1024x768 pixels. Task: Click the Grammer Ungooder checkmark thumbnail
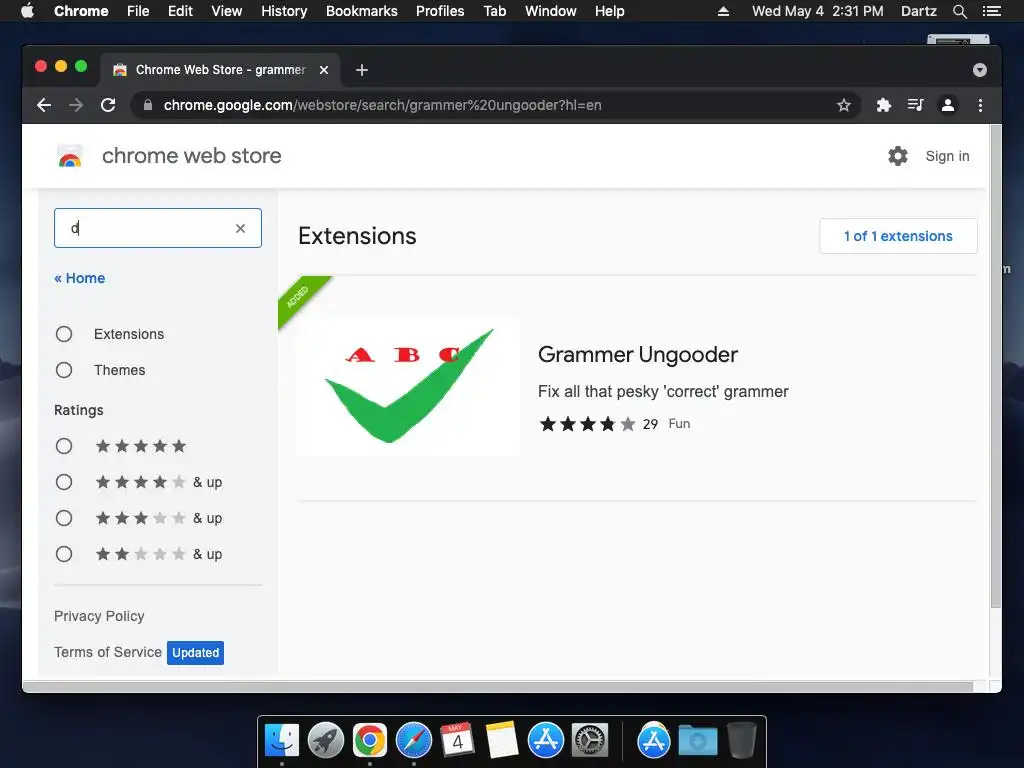[409, 386]
